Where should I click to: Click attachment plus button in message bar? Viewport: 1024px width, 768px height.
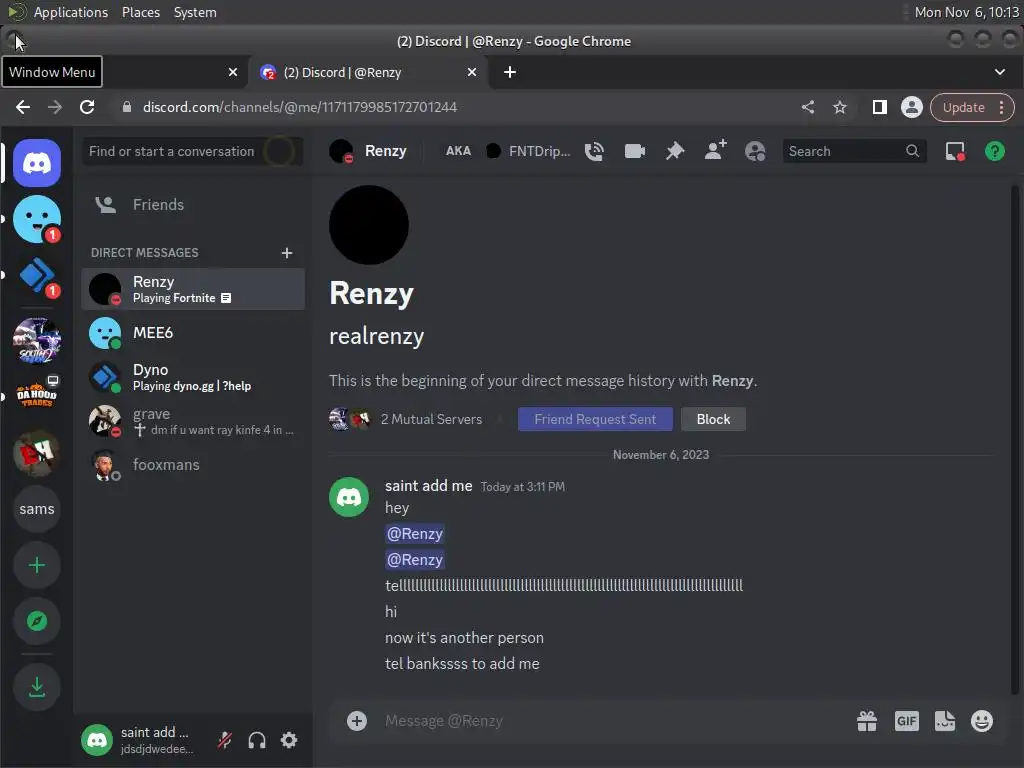357,721
